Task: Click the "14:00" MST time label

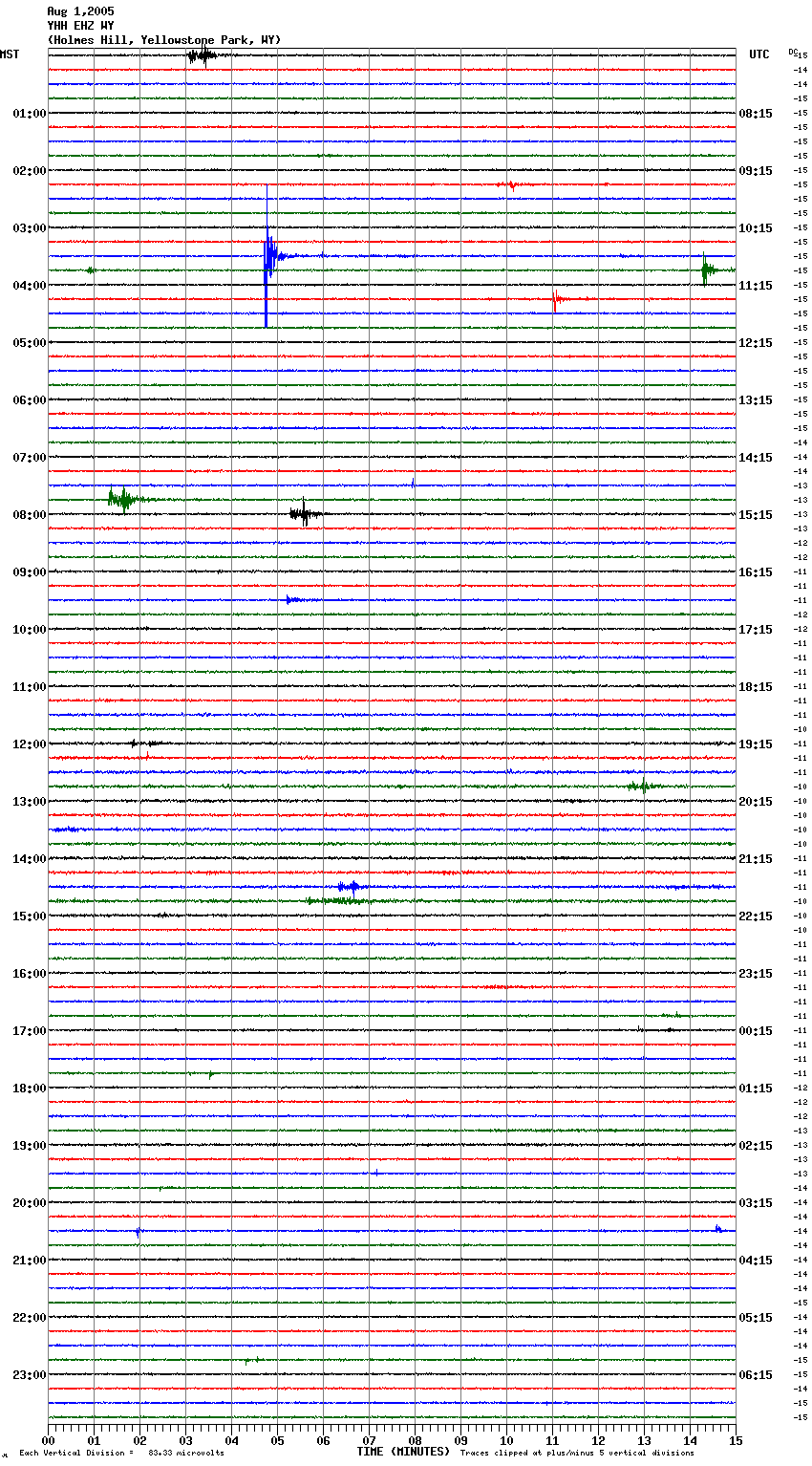Action: tap(29, 859)
